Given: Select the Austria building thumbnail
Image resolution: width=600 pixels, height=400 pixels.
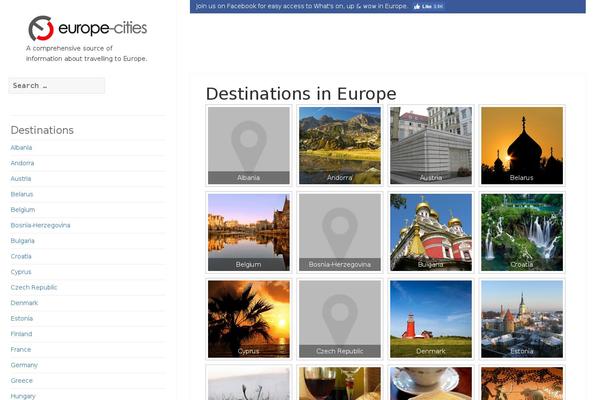Looking at the screenshot, I should 430,145.
